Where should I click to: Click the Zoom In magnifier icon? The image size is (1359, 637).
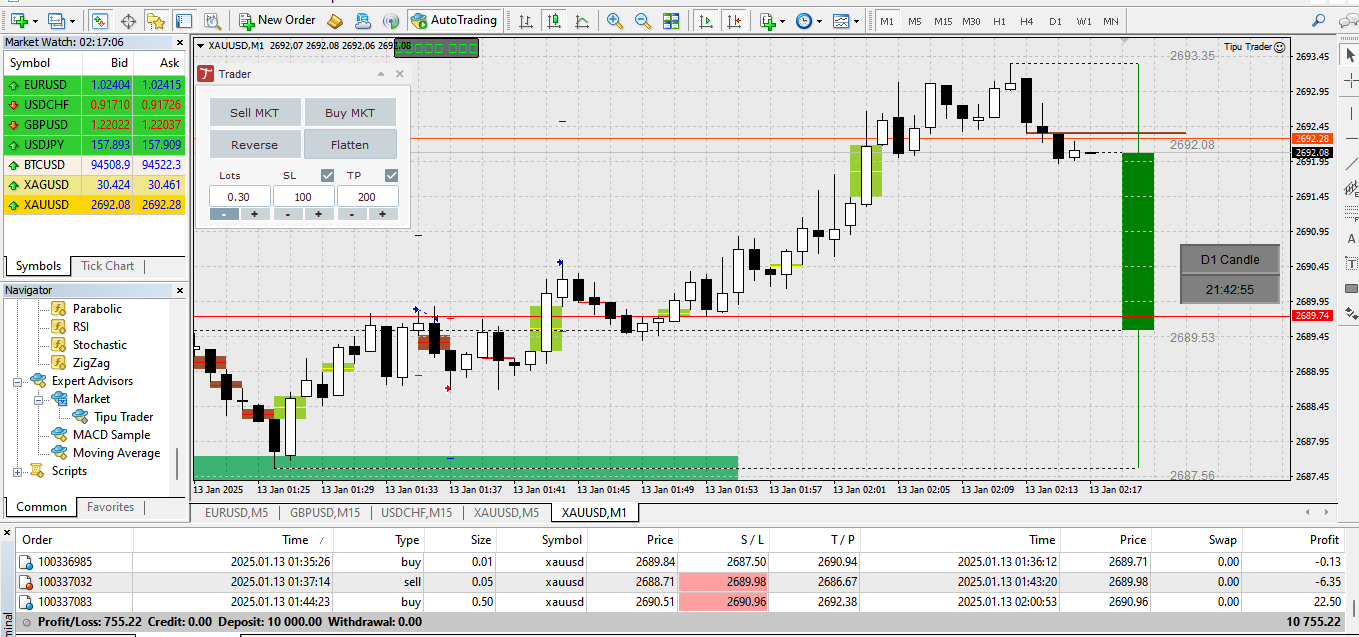(x=615, y=20)
